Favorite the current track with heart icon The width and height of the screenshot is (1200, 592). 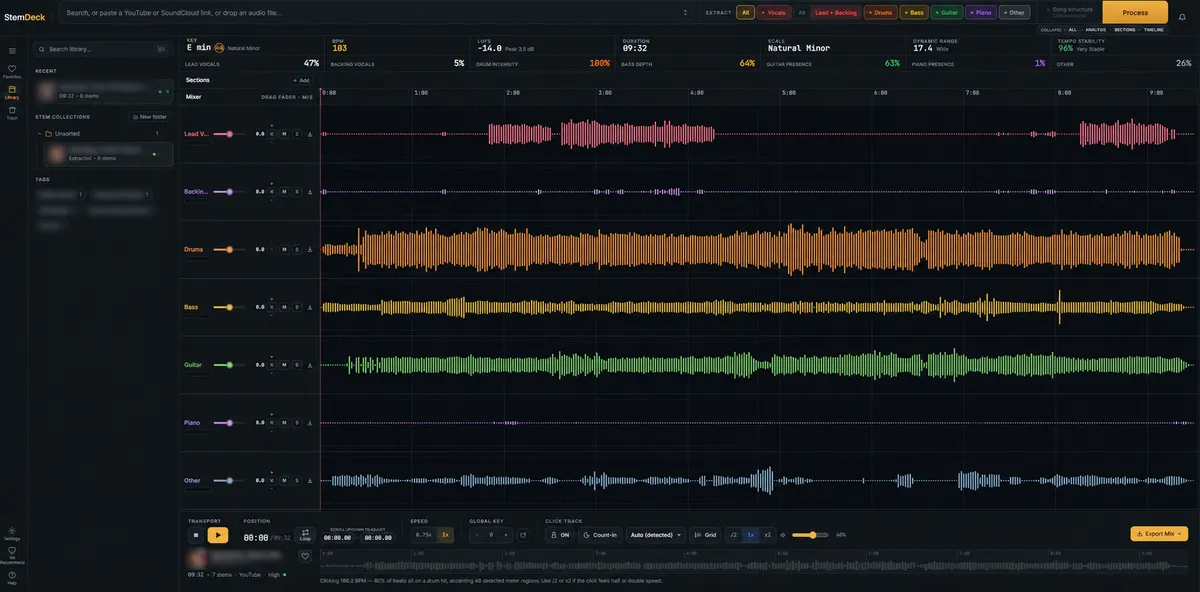point(305,556)
